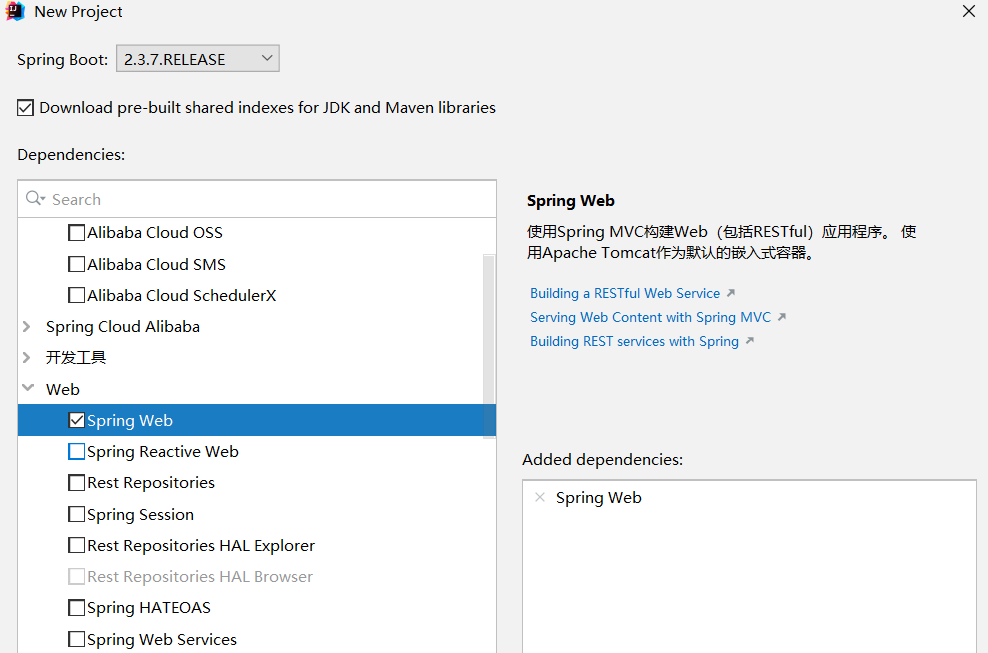Toggle Download pre-built shared indexes checkbox

[26, 107]
